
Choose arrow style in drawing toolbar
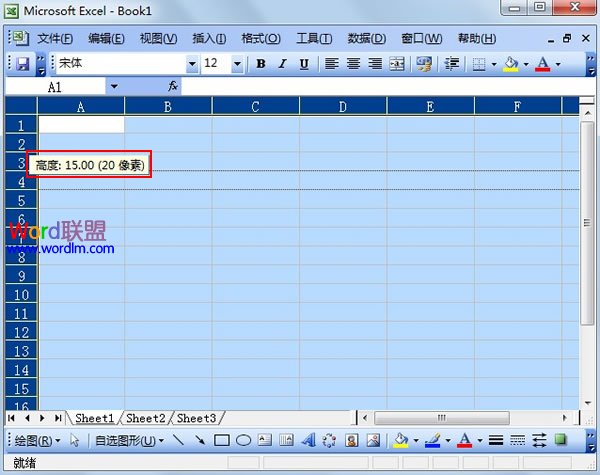click(539, 441)
